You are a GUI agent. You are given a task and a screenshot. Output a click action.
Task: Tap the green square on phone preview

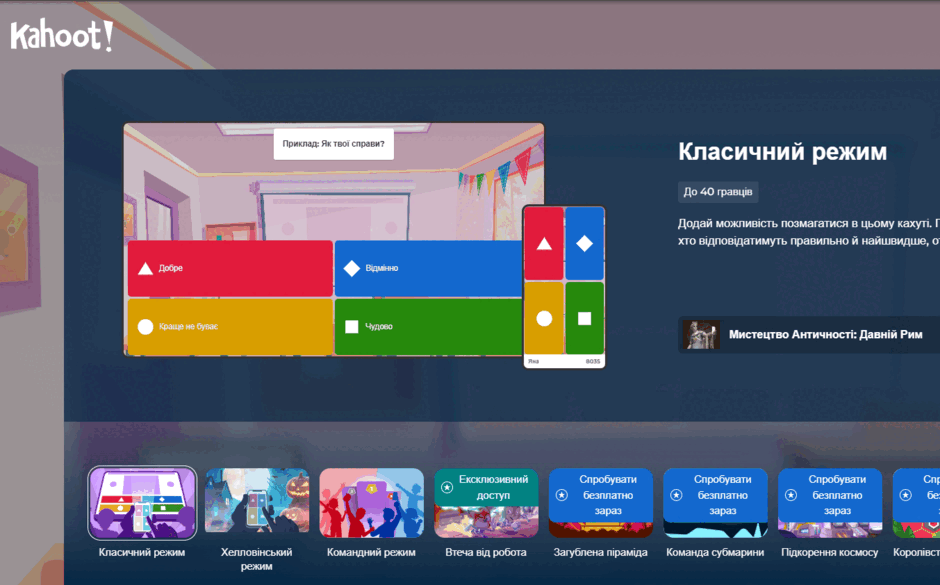coord(585,318)
